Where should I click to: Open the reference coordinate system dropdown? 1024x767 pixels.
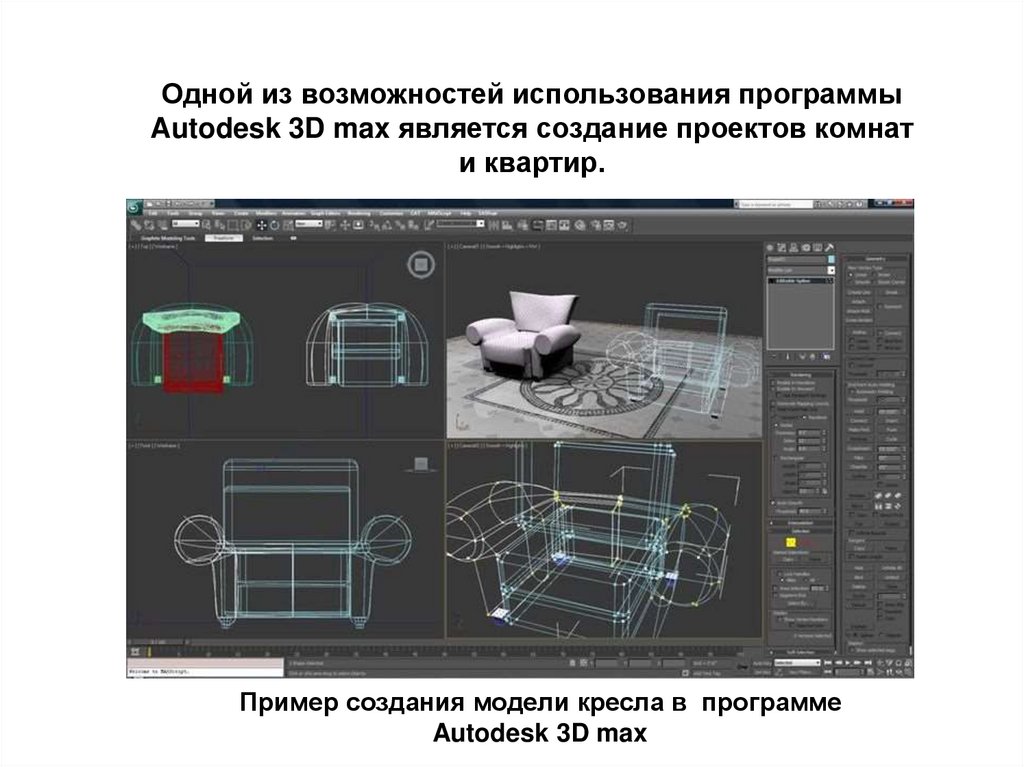click(x=308, y=224)
